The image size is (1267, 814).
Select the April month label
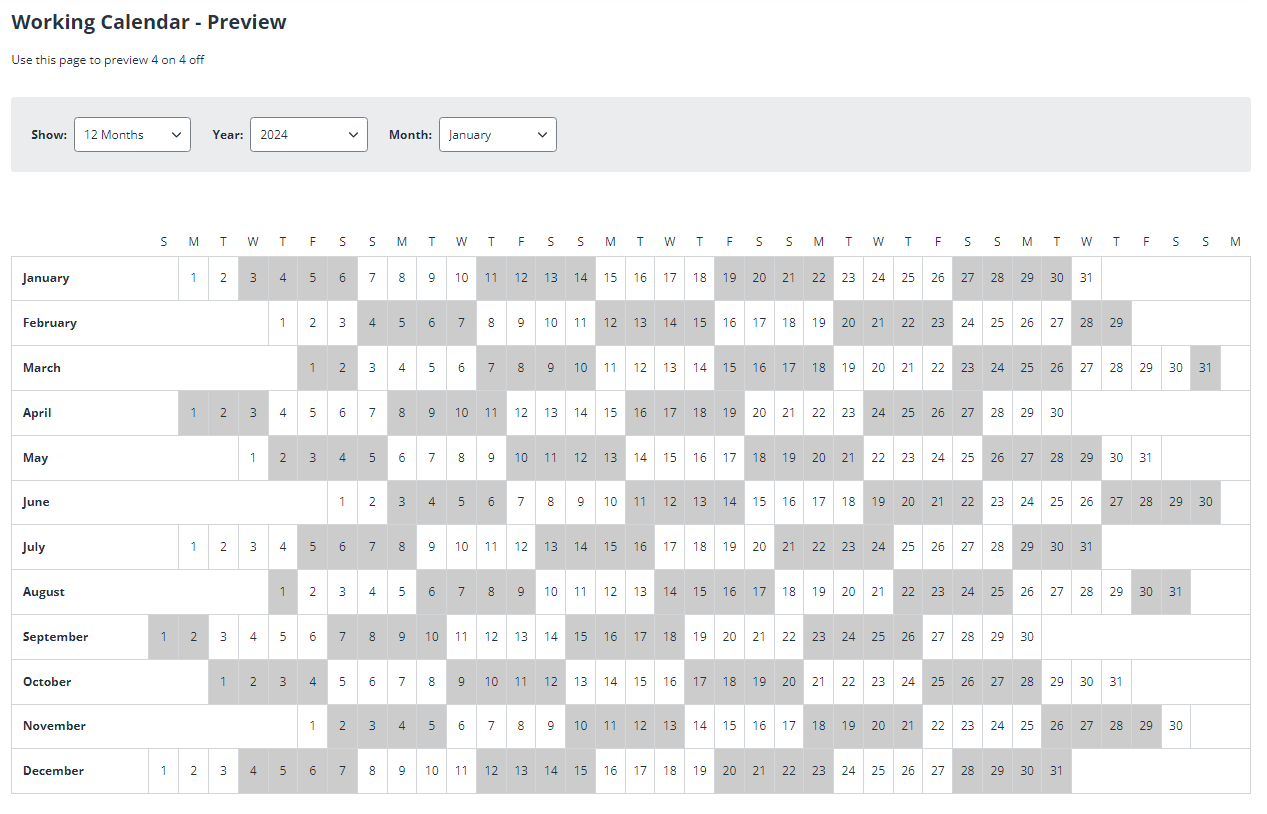(36, 412)
